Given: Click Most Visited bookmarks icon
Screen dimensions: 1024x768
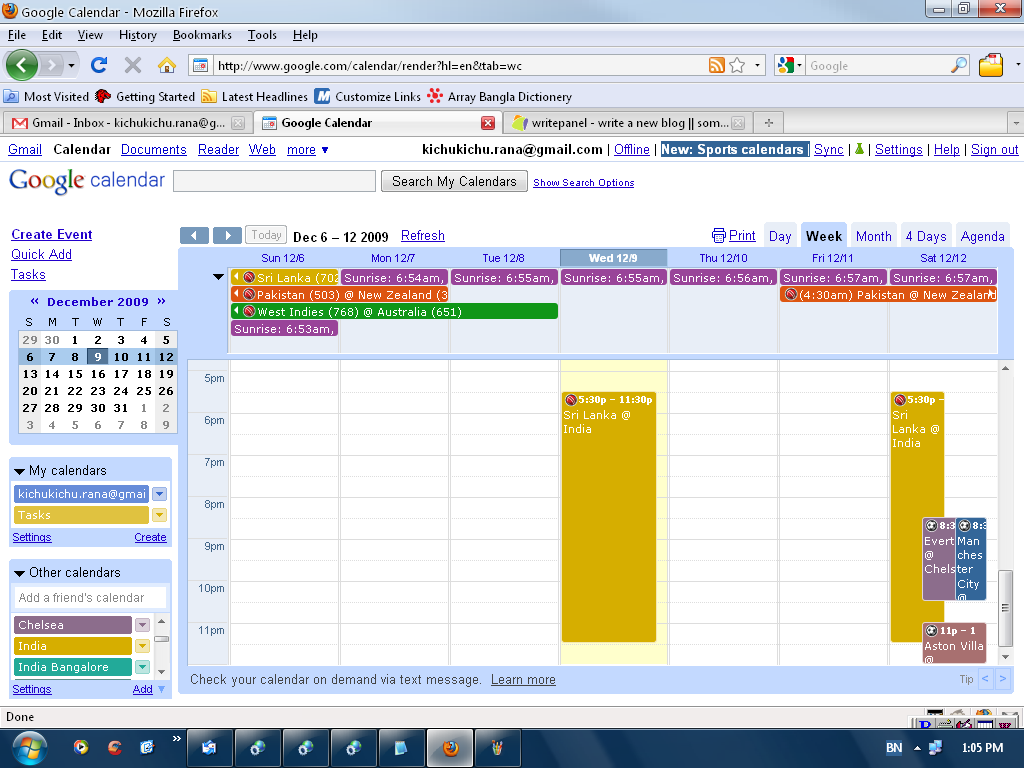Looking at the screenshot, I should pyautogui.click(x=11, y=97).
